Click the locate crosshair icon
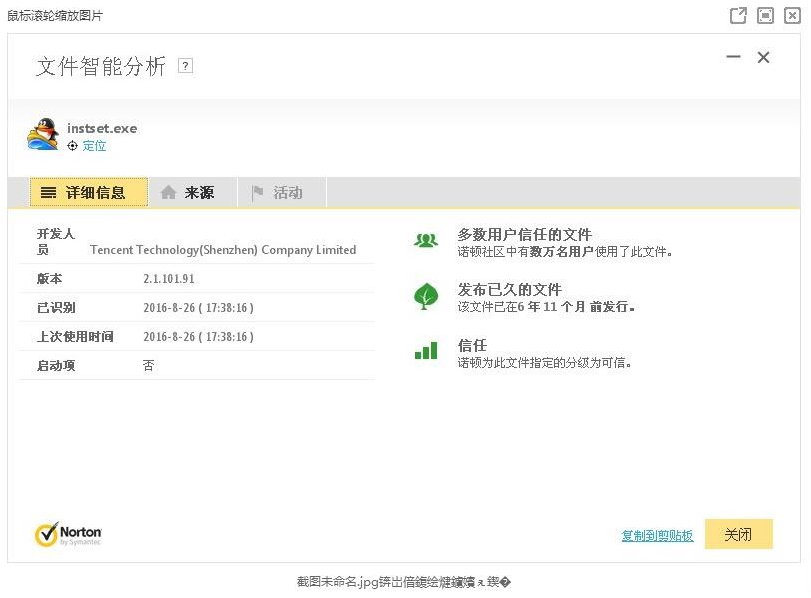The width and height of the screenshot is (811, 598). (x=72, y=146)
